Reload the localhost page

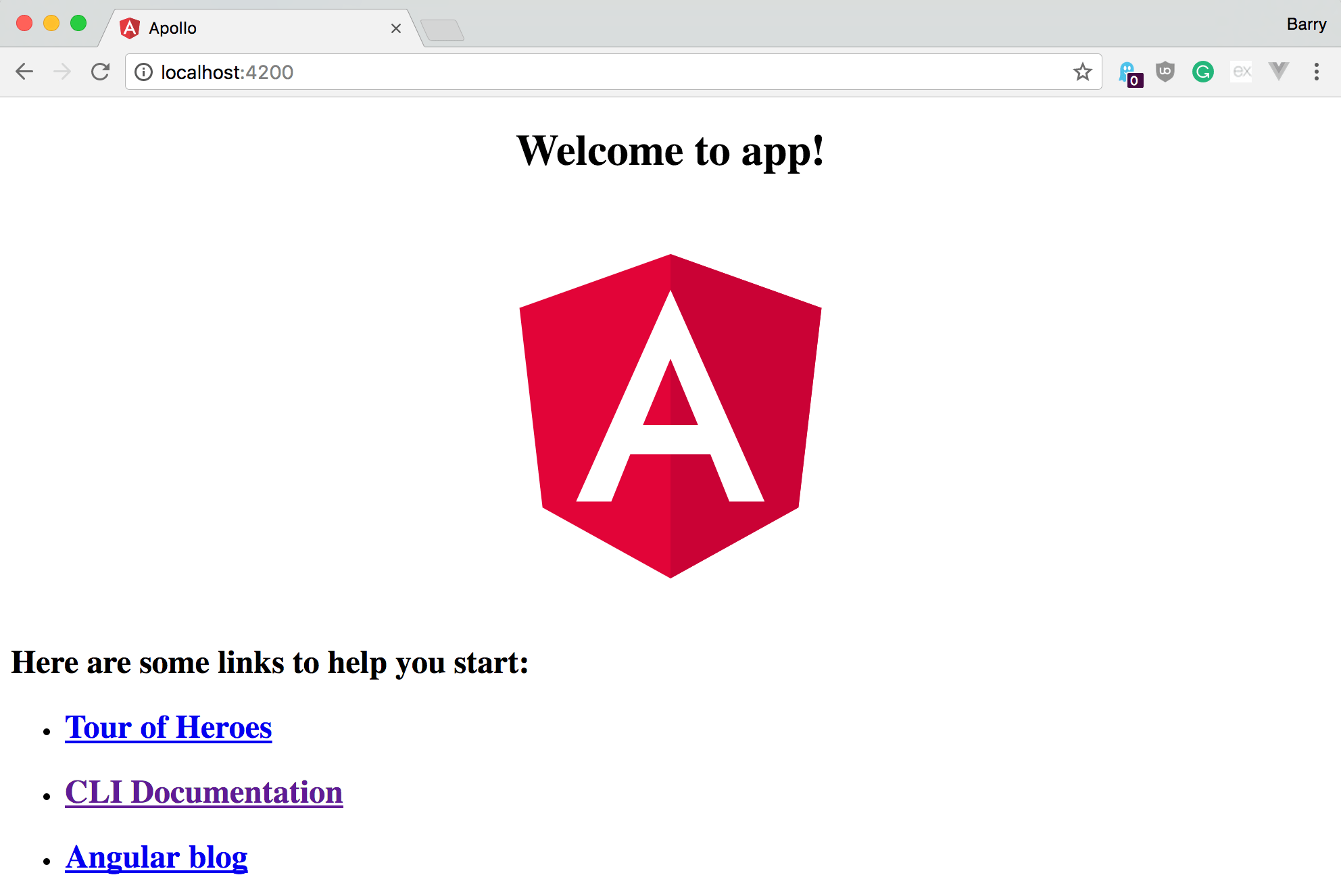click(x=101, y=72)
